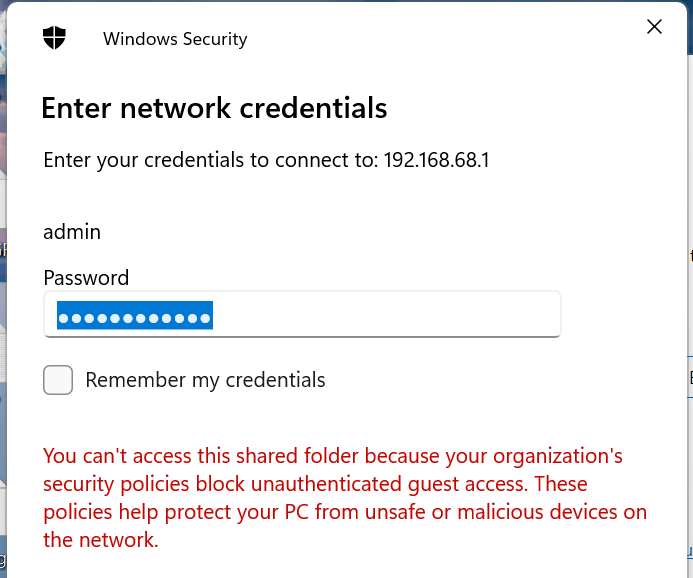Close the Windows Security dialog
Screen dimensions: 693x578
point(655,27)
